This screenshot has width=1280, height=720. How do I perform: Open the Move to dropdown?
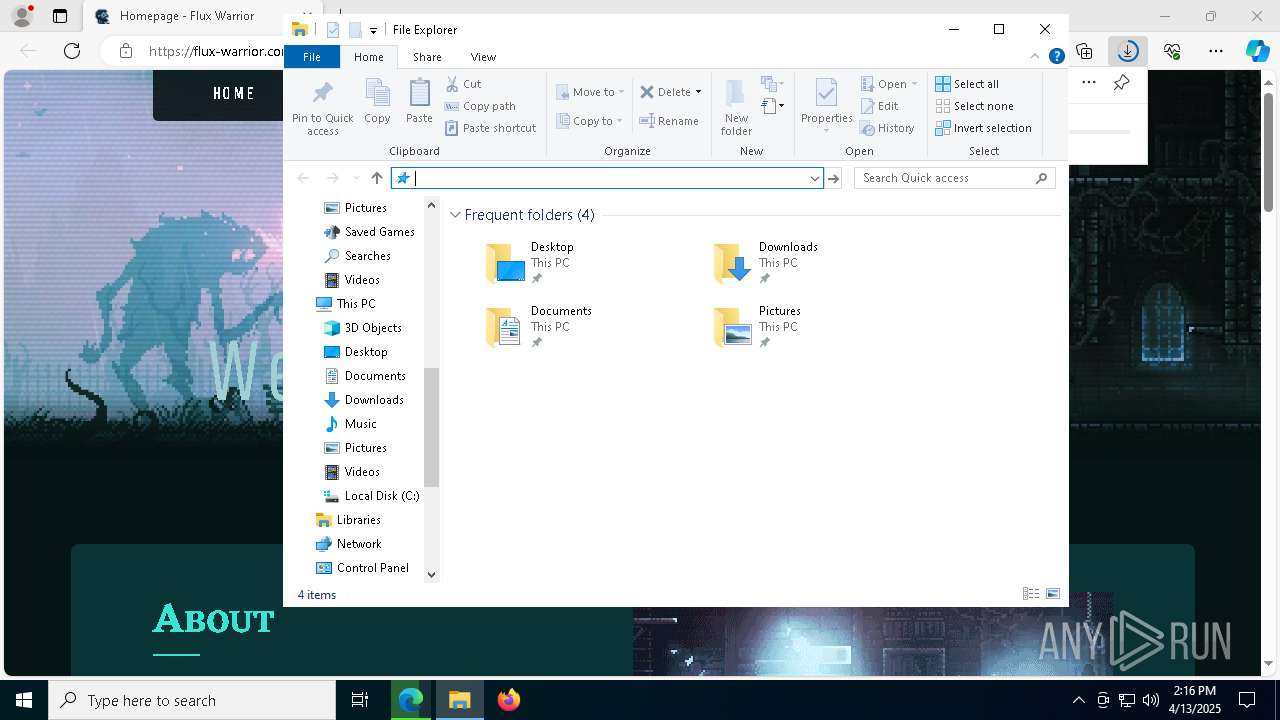coord(590,92)
